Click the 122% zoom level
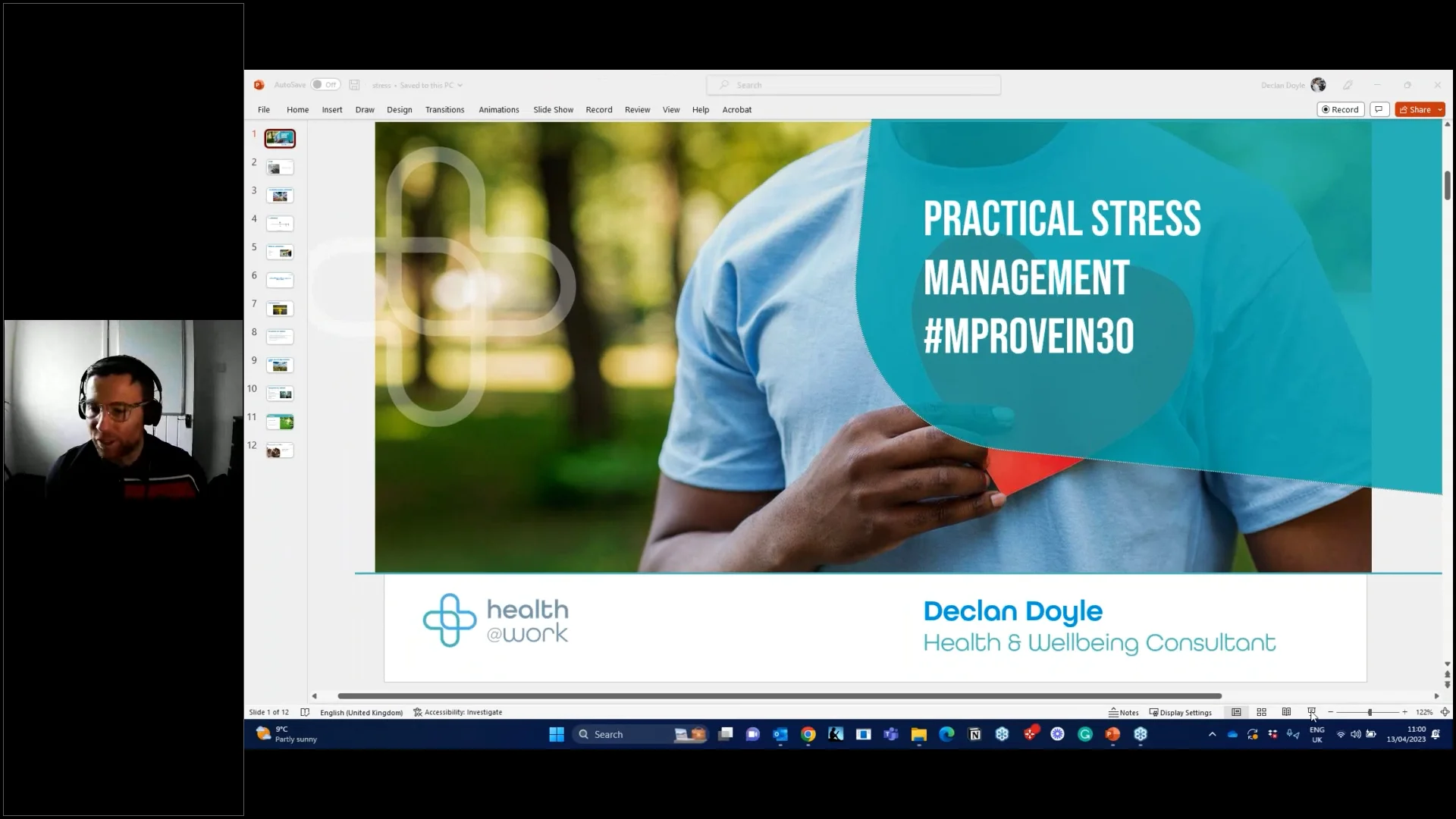This screenshot has width=1456, height=819. pyautogui.click(x=1424, y=712)
